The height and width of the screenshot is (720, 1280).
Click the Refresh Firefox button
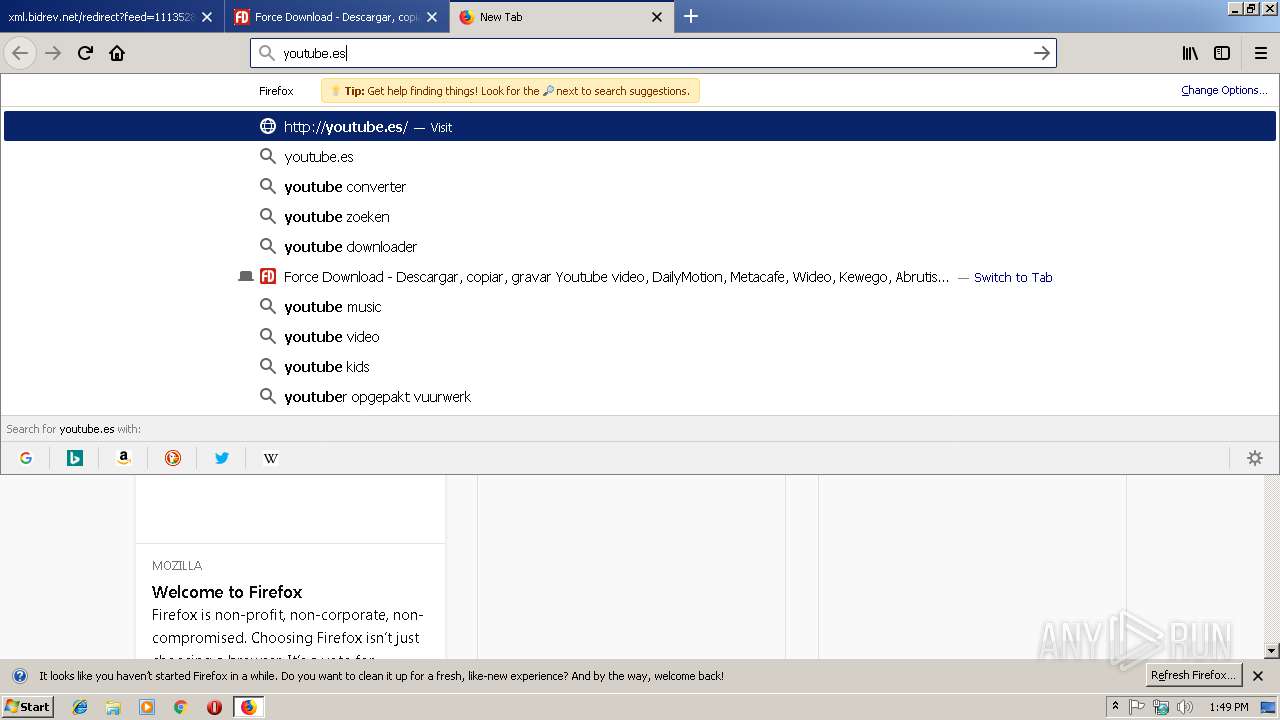[x=1193, y=675]
